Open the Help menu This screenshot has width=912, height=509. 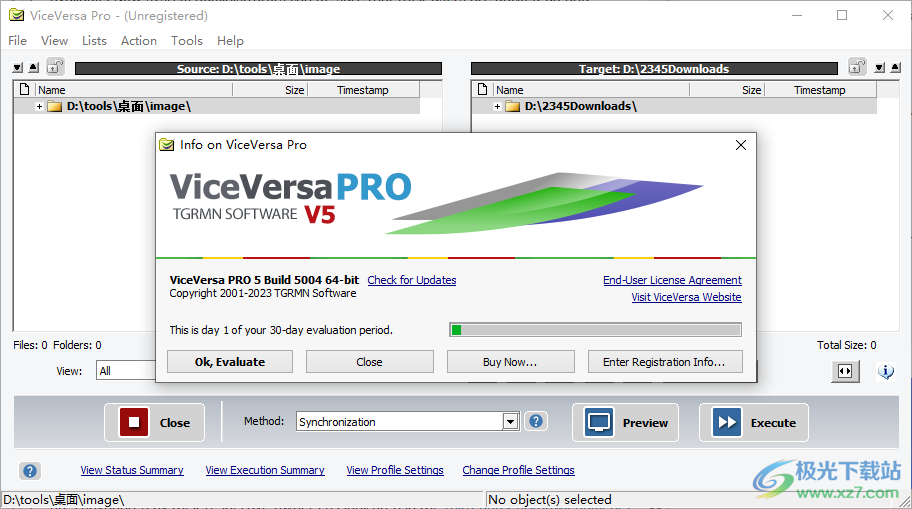230,41
